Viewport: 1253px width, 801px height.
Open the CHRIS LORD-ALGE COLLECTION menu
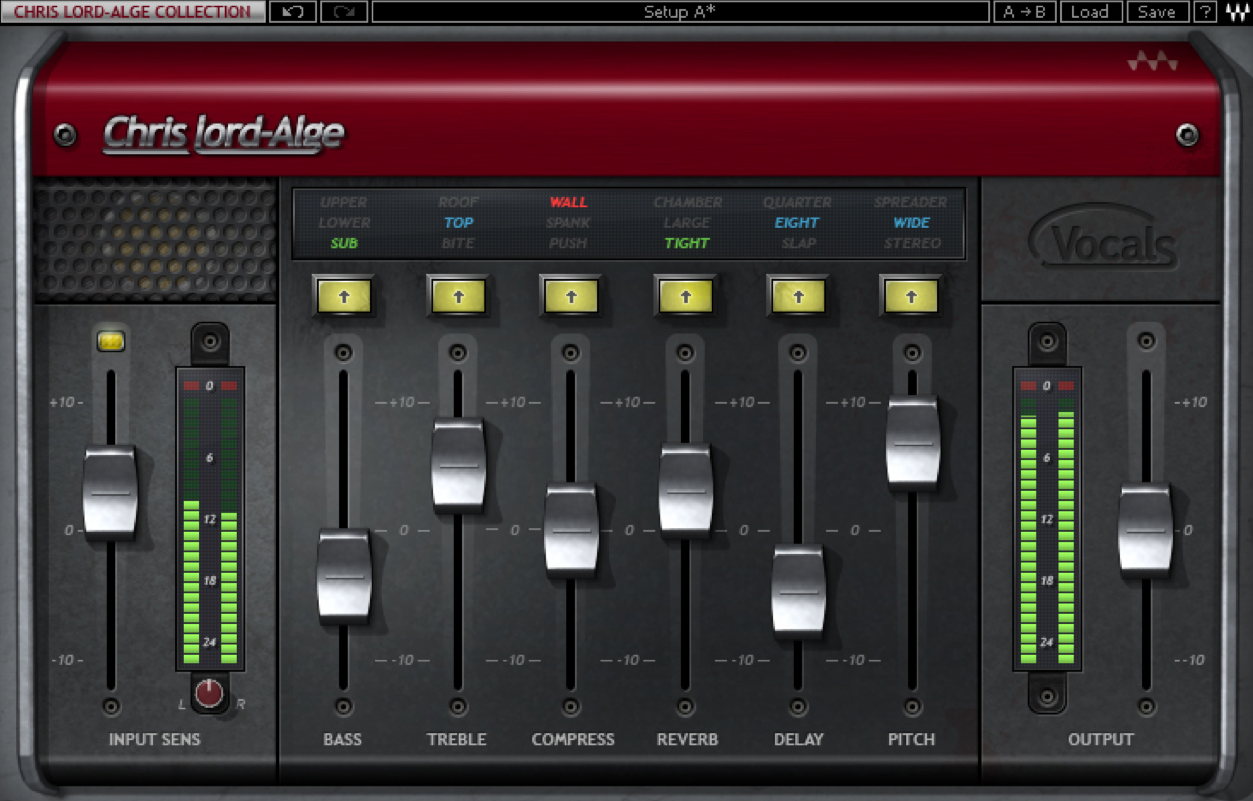[130, 12]
